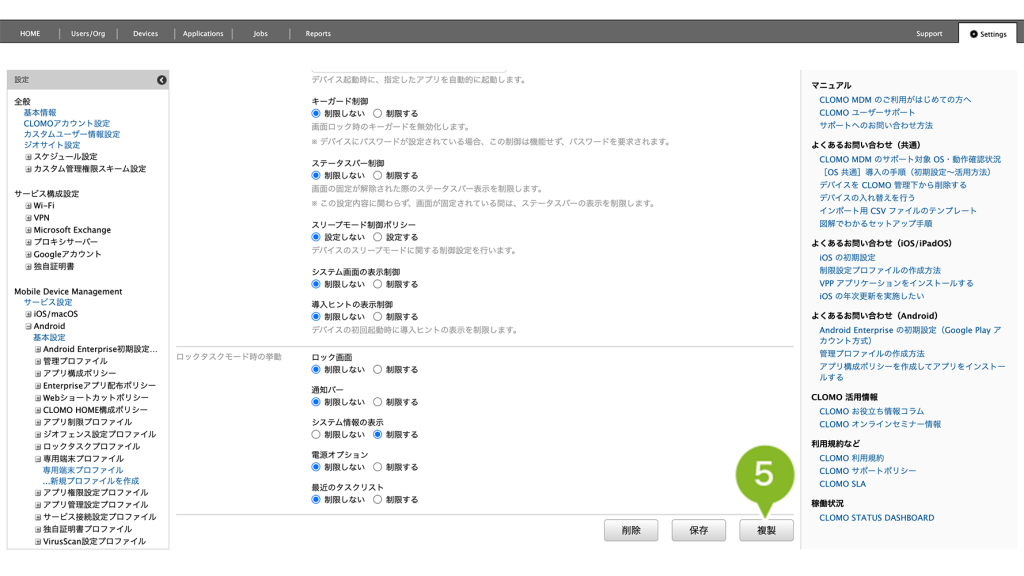Expand the スケジュール設定 node icon
The width and height of the screenshot is (1024, 576).
click(28, 157)
